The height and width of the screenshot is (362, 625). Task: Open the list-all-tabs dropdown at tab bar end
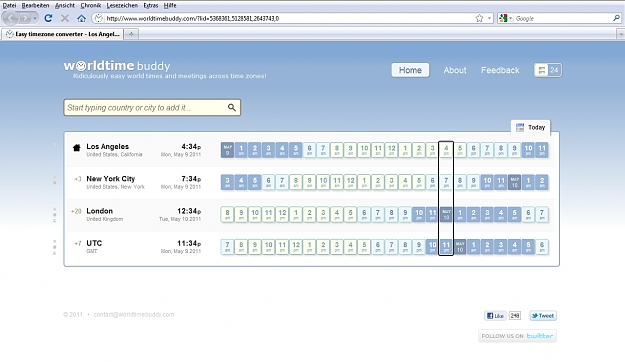[x=621, y=35]
